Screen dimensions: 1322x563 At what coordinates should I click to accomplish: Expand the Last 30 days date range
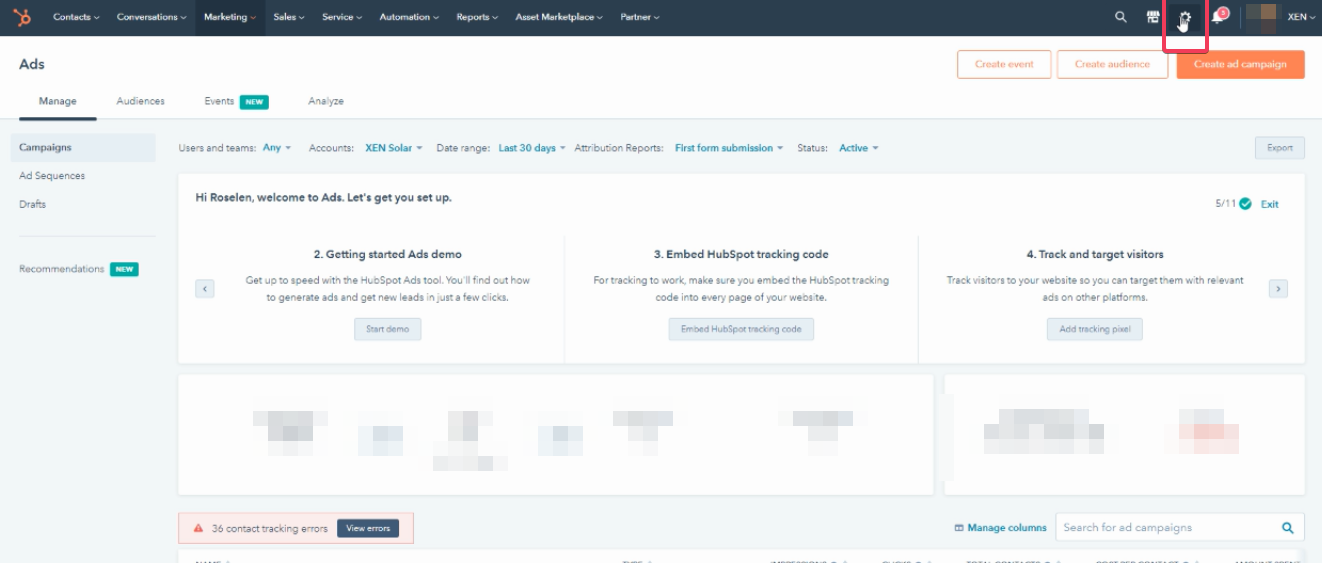coord(532,148)
